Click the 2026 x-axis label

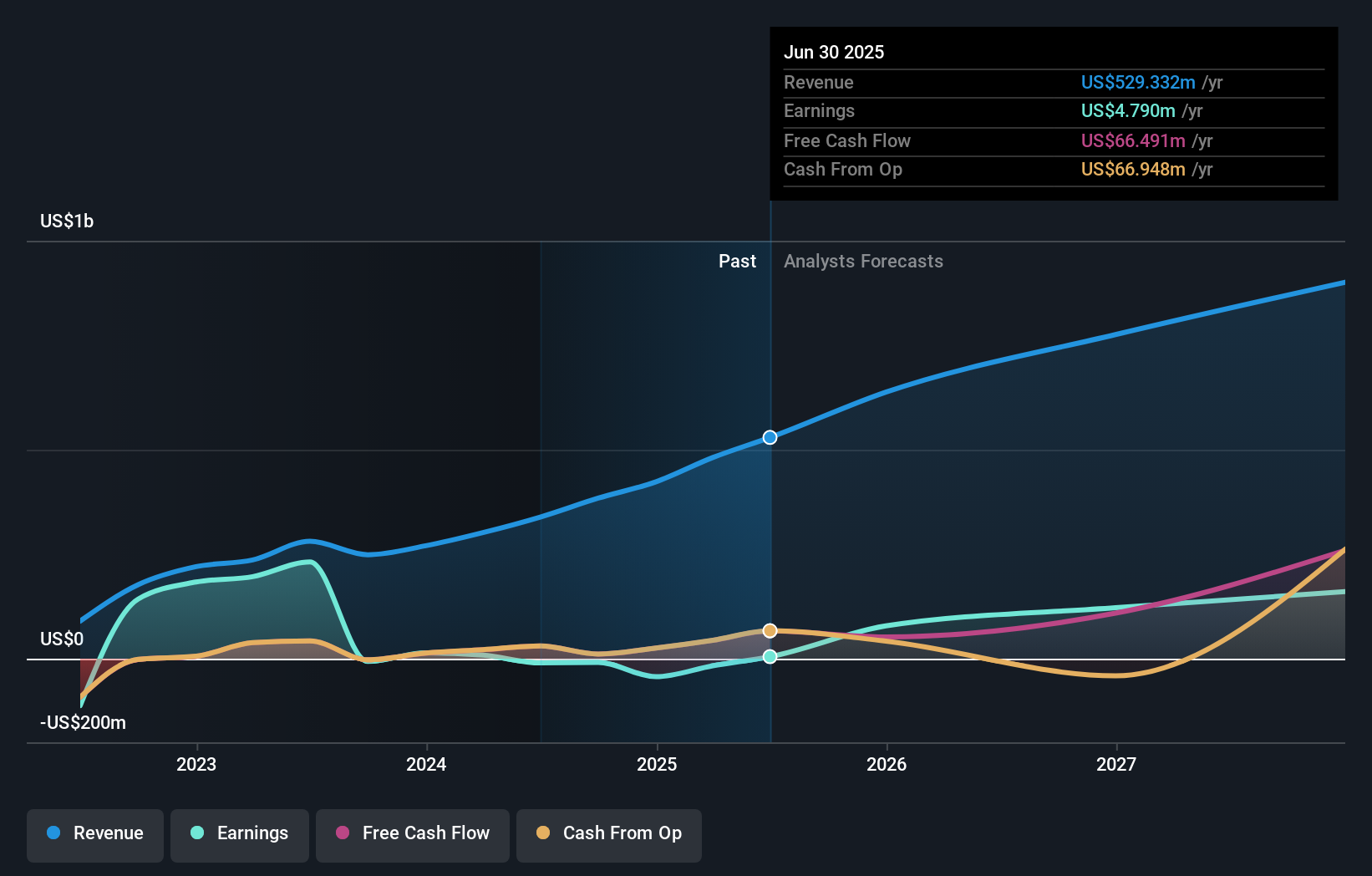tap(887, 765)
